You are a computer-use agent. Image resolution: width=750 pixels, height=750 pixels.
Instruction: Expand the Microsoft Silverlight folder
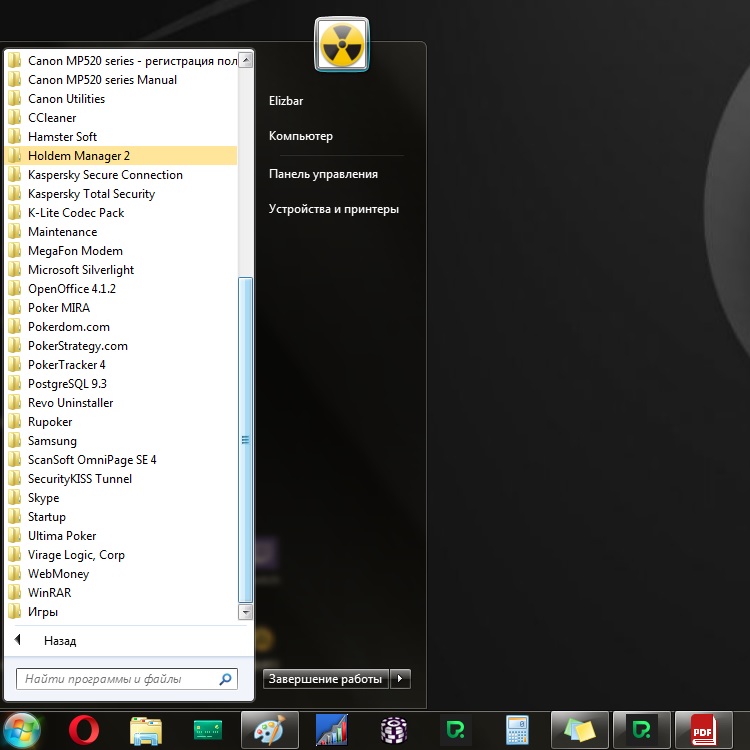pos(121,270)
